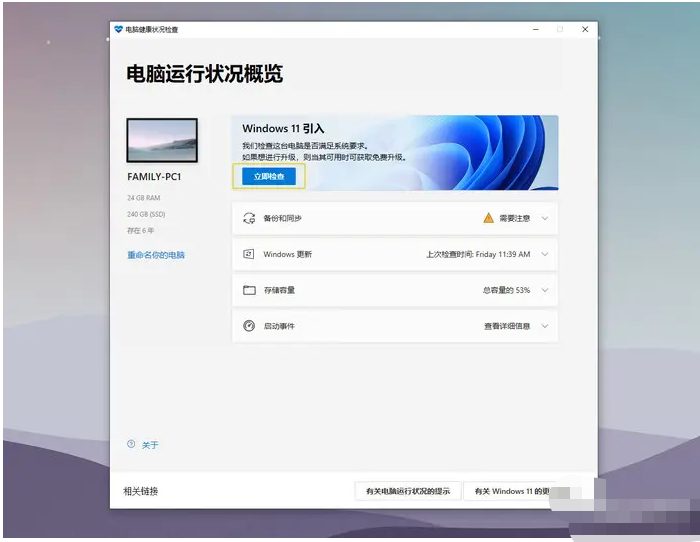Click the 240 GB (SSD) text
Screen dimensions: 700x542
click(146, 214)
